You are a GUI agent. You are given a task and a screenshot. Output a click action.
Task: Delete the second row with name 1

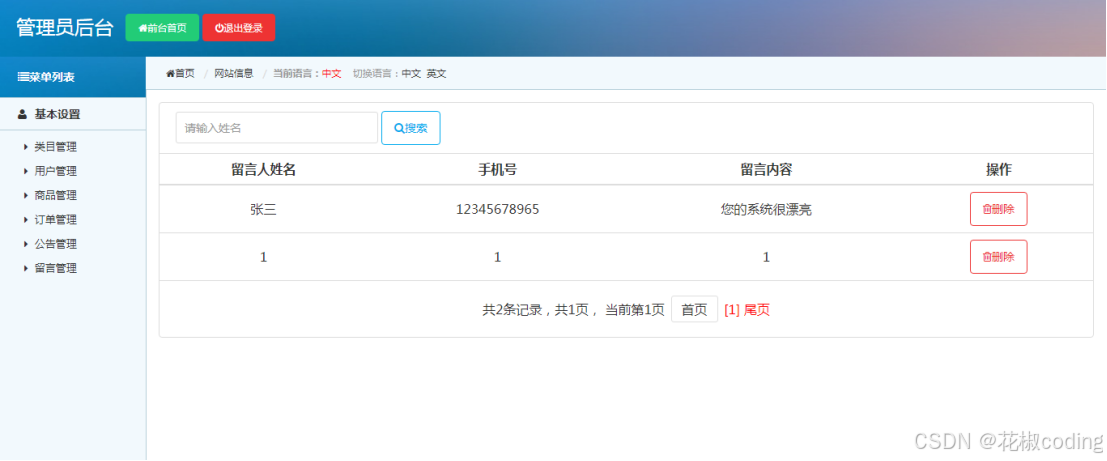coord(998,257)
